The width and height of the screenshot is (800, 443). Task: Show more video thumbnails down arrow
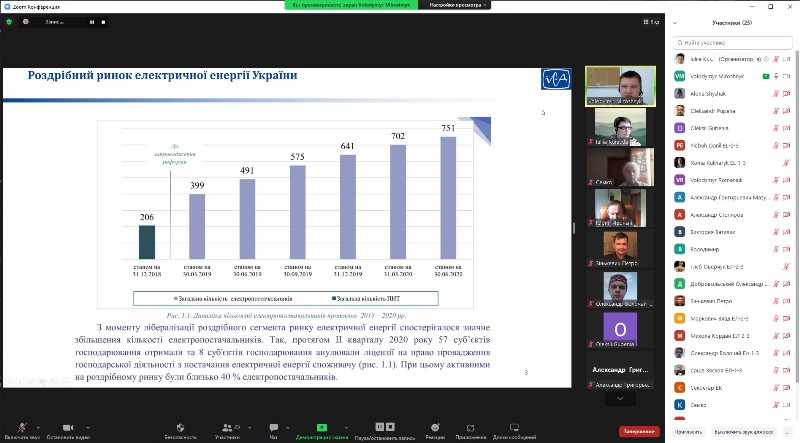tap(620, 399)
